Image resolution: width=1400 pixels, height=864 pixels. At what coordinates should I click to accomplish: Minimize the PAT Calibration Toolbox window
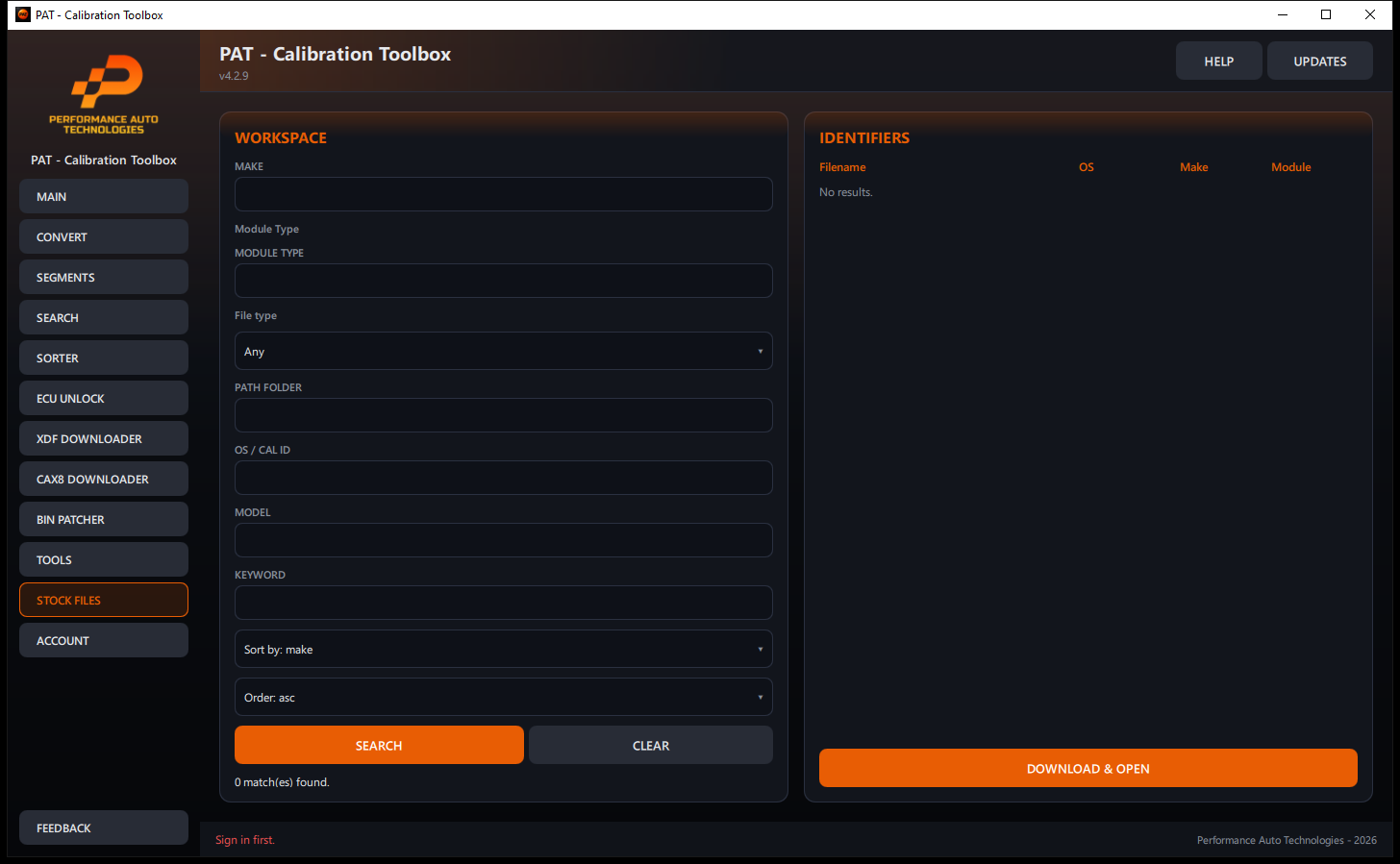click(1283, 14)
